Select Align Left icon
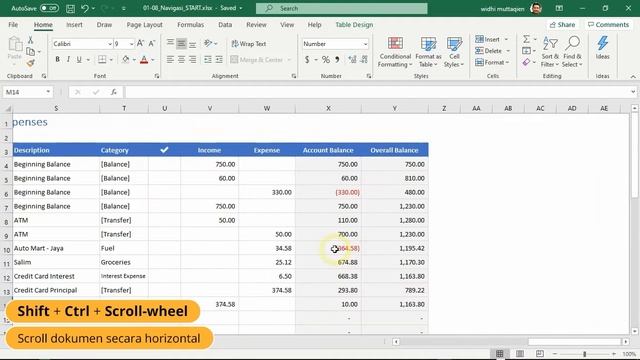The height and width of the screenshot is (360, 640). (x=170, y=60)
